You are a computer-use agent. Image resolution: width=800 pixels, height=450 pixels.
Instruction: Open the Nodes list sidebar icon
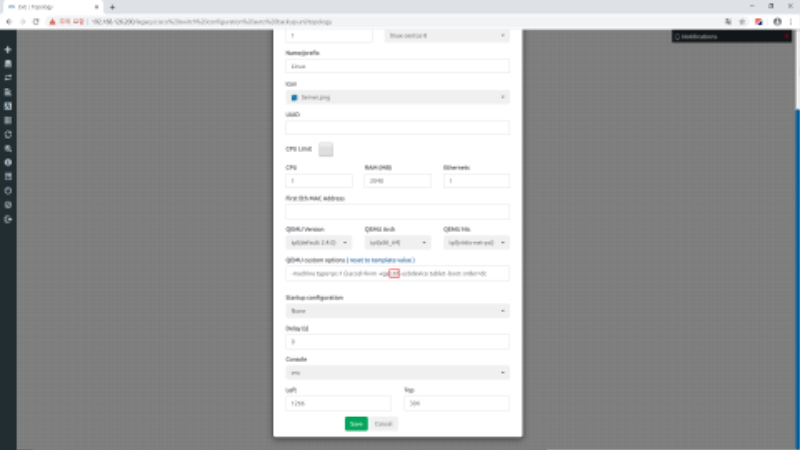coord(8,64)
